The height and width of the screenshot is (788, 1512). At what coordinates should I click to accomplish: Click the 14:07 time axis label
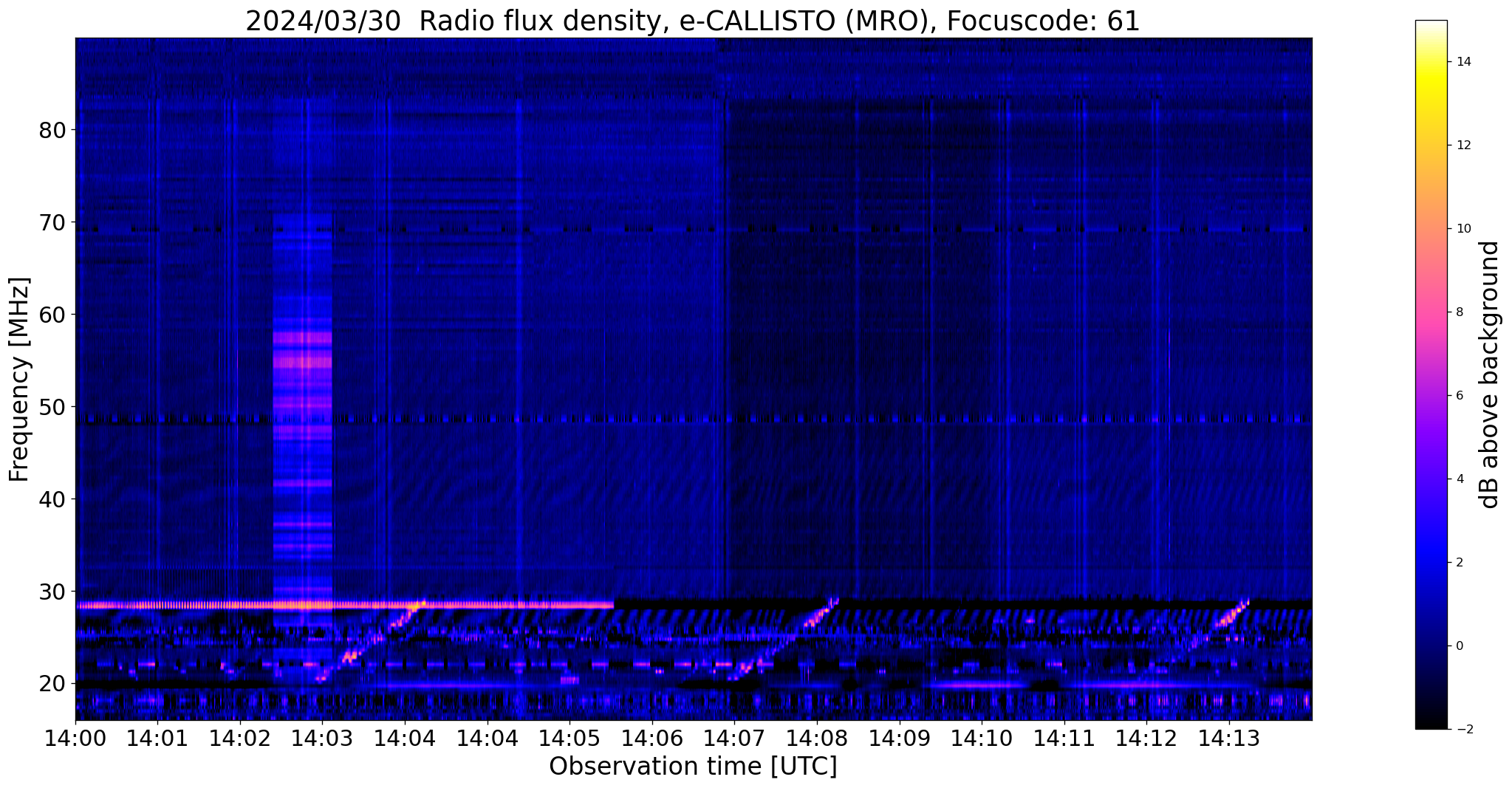coord(733,738)
